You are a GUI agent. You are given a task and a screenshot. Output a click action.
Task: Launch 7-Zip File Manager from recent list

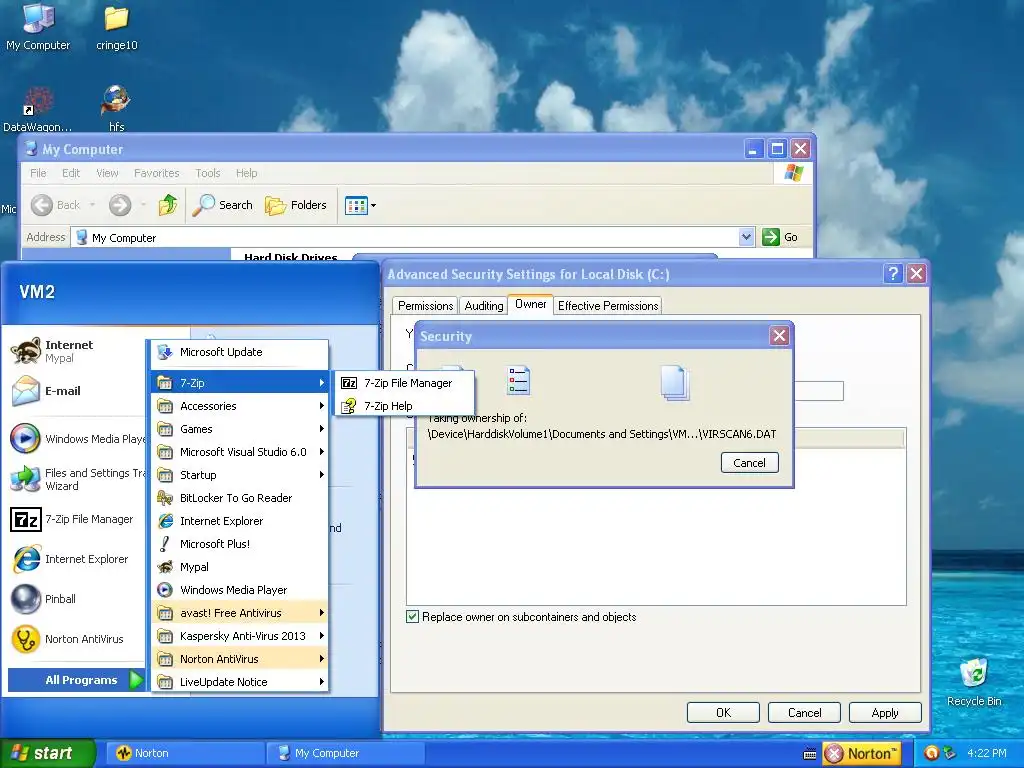click(77, 519)
